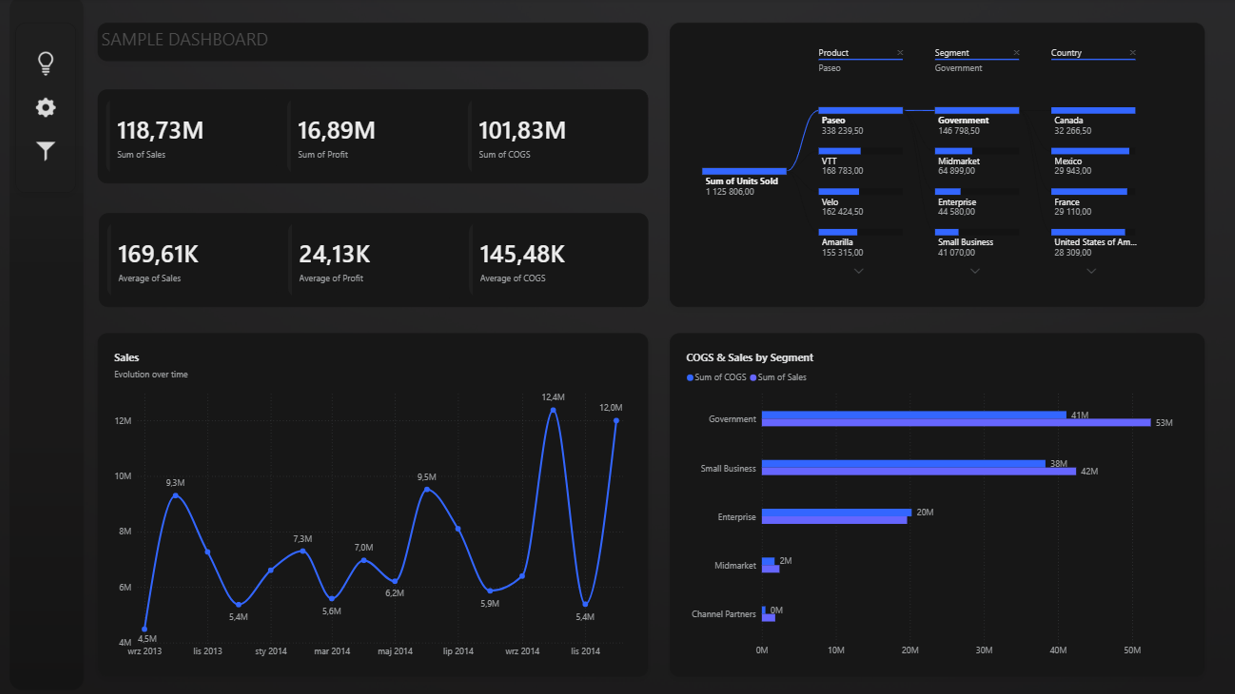Select the Amarilla product node
1235x694 pixels.
tap(860, 244)
